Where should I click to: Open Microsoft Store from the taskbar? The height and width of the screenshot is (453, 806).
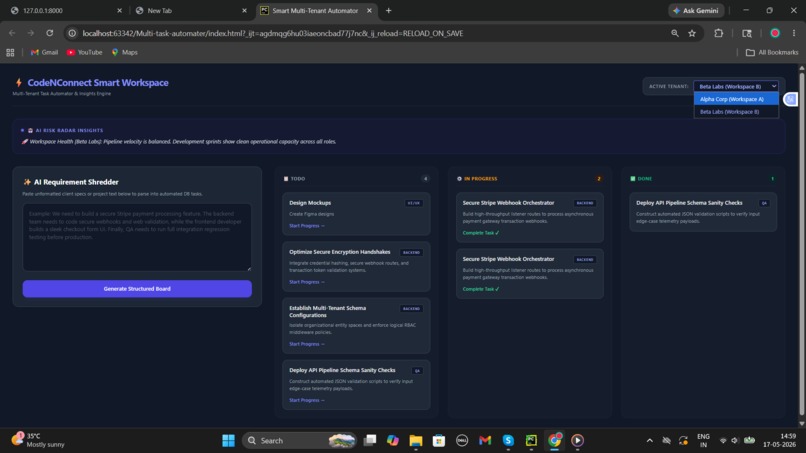tap(438, 441)
